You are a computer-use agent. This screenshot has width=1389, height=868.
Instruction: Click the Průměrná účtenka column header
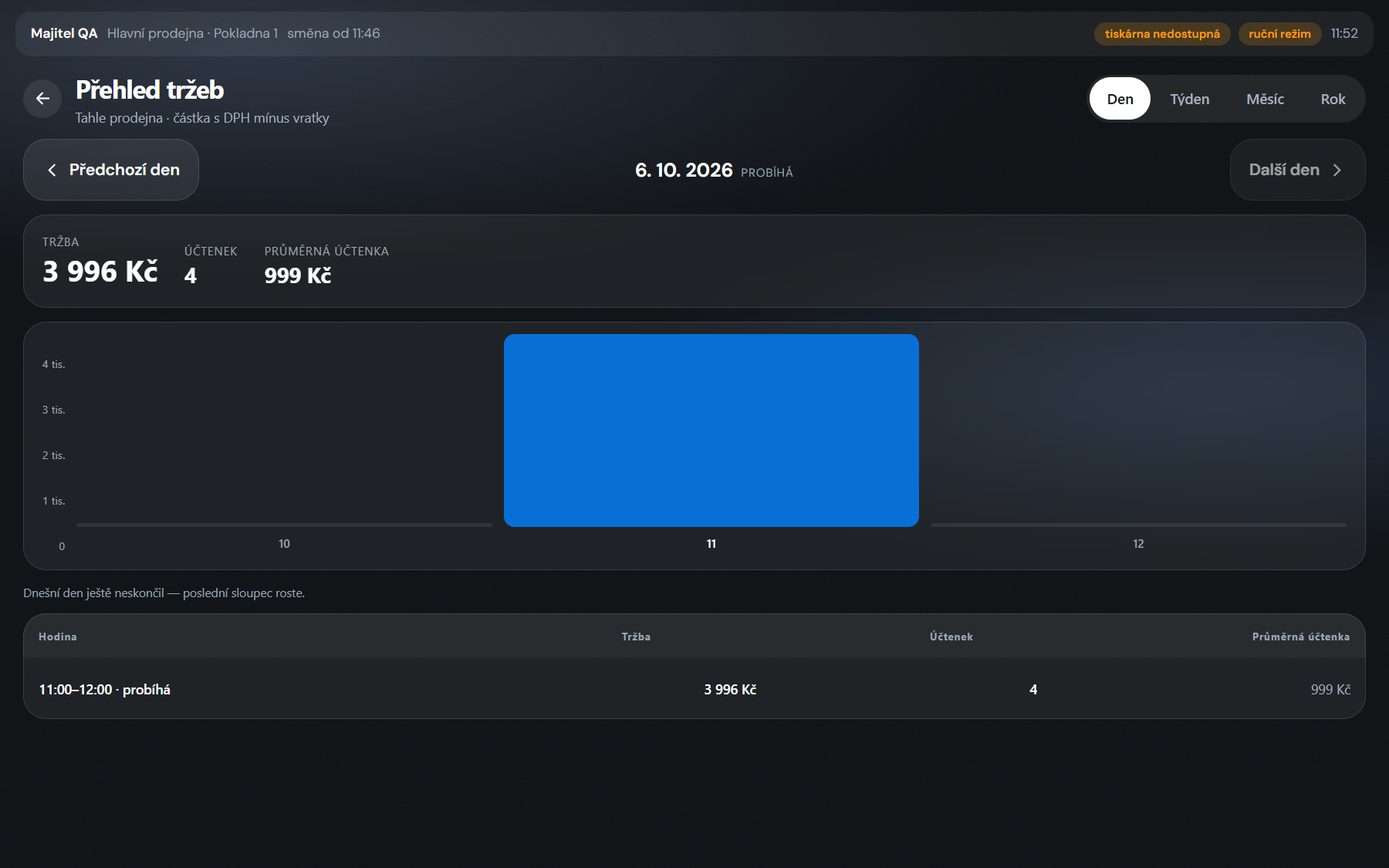coord(1300,637)
